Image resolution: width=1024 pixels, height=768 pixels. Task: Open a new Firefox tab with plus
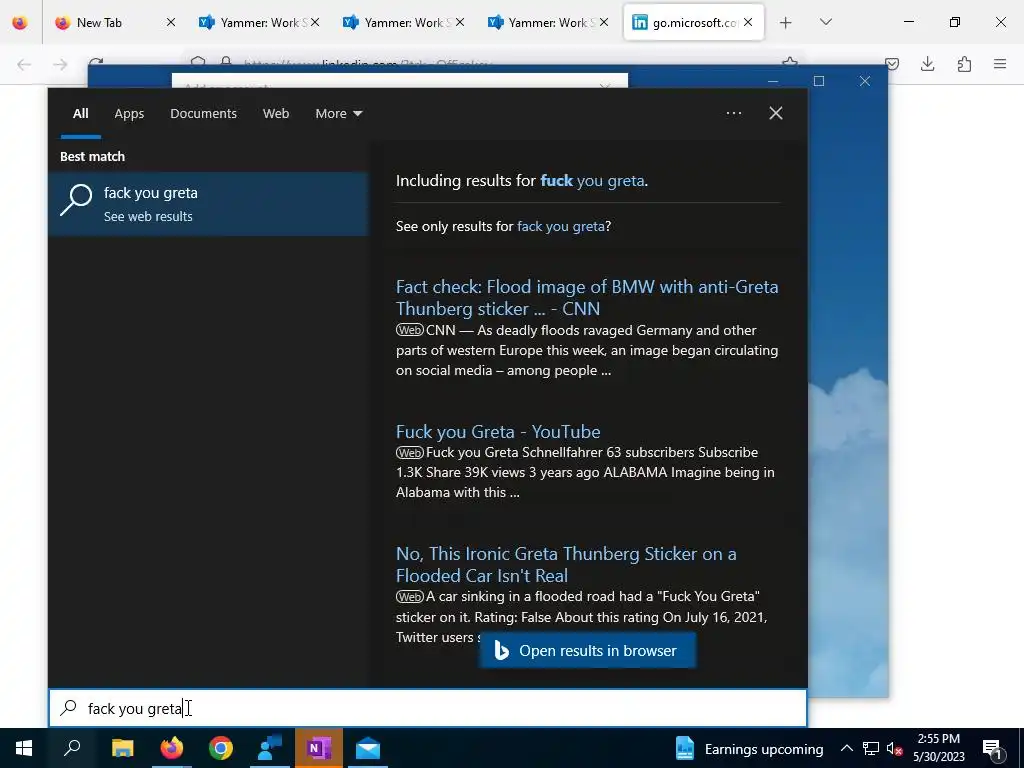(x=786, y=22)
